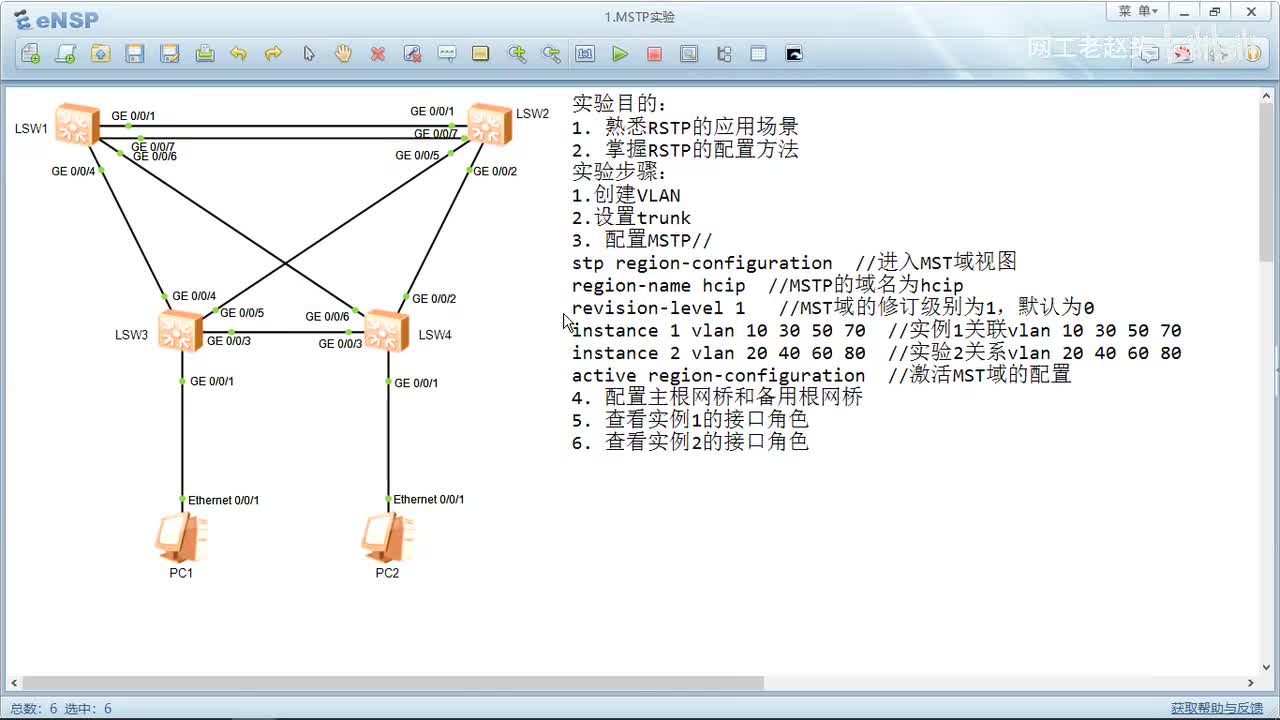Select the LSW3 switch
The width and height of the screenshot is (1280, 720).
[x=180, y=330]
